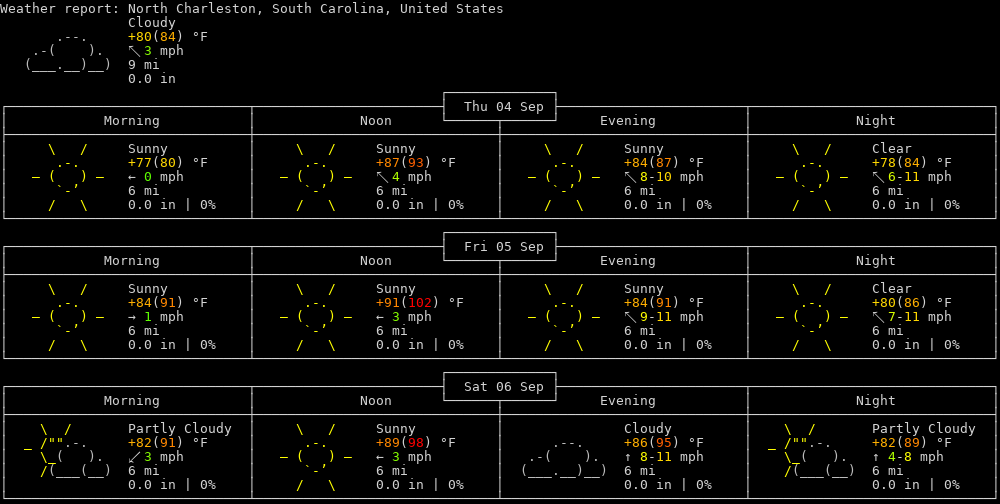
Task: Select the 'Weather report: North Charleston' header line
Action: [x=252, y=8]
